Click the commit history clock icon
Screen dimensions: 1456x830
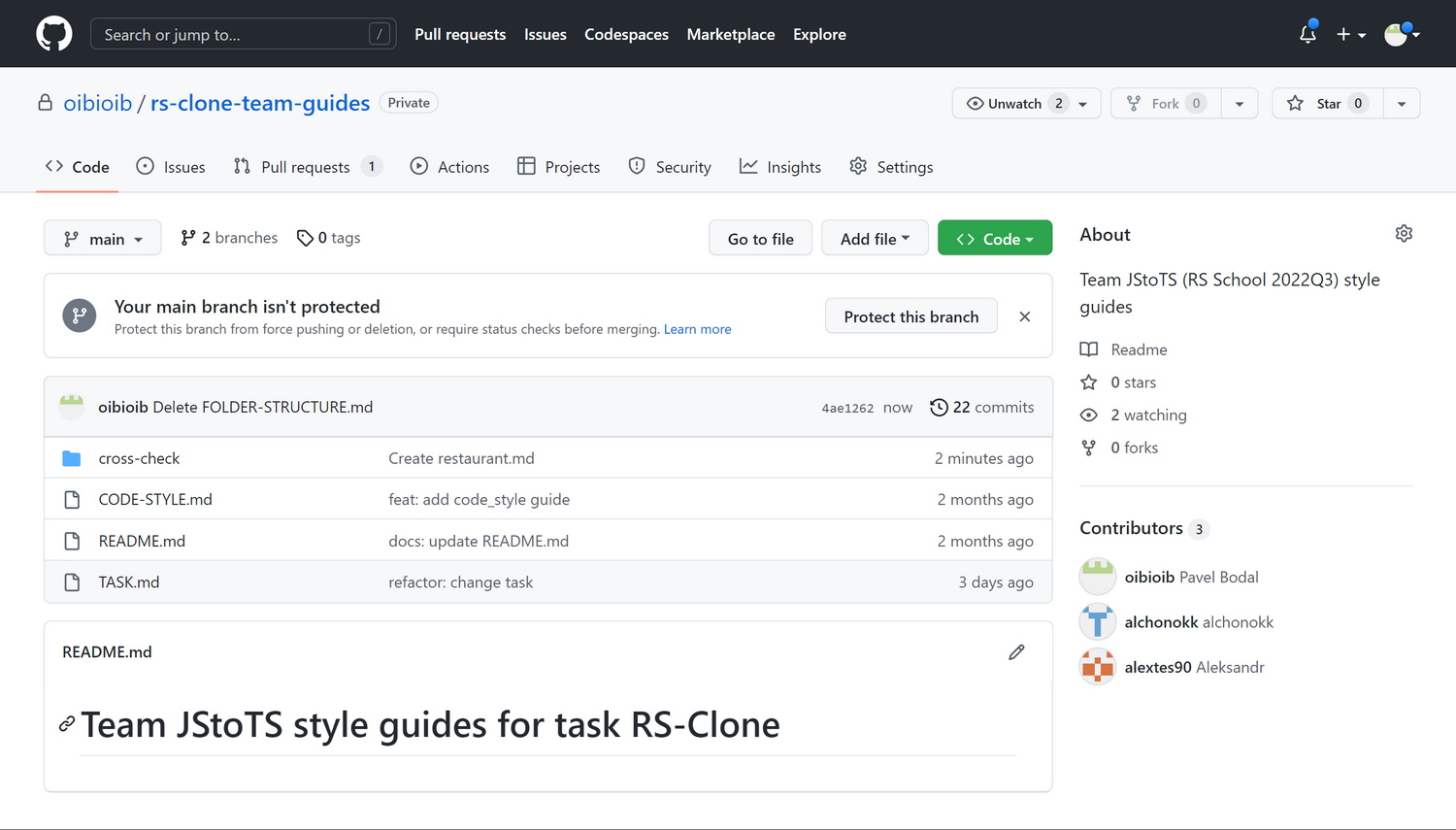939,408
